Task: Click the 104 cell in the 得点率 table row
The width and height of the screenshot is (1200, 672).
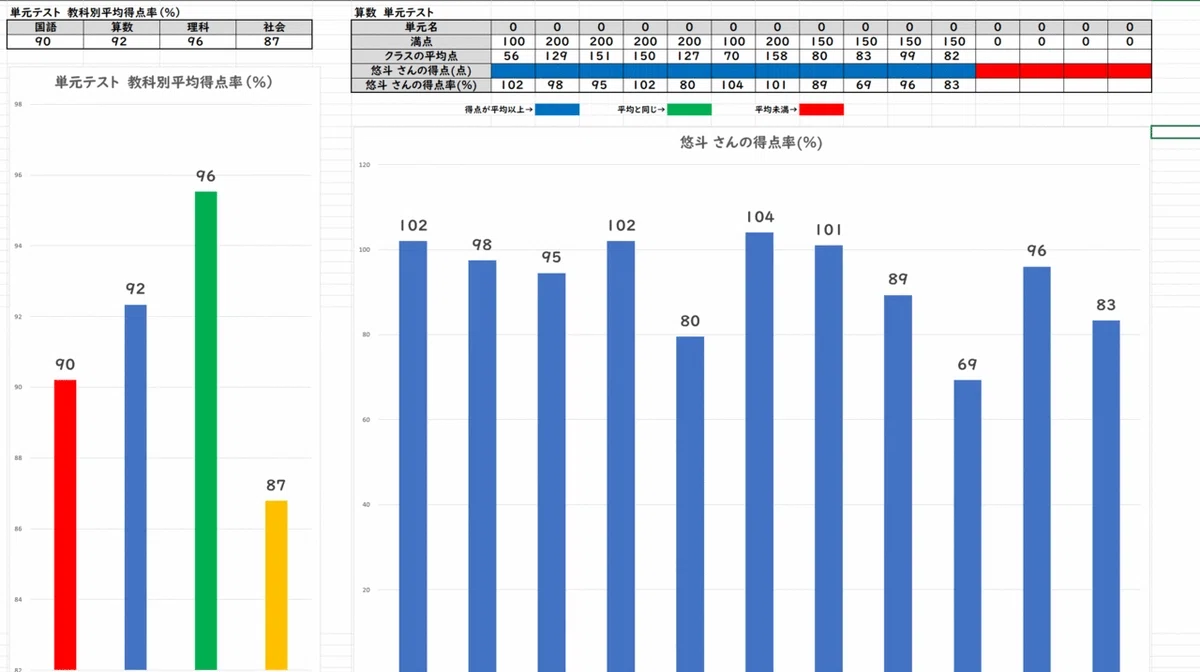Action: (733, 86)
